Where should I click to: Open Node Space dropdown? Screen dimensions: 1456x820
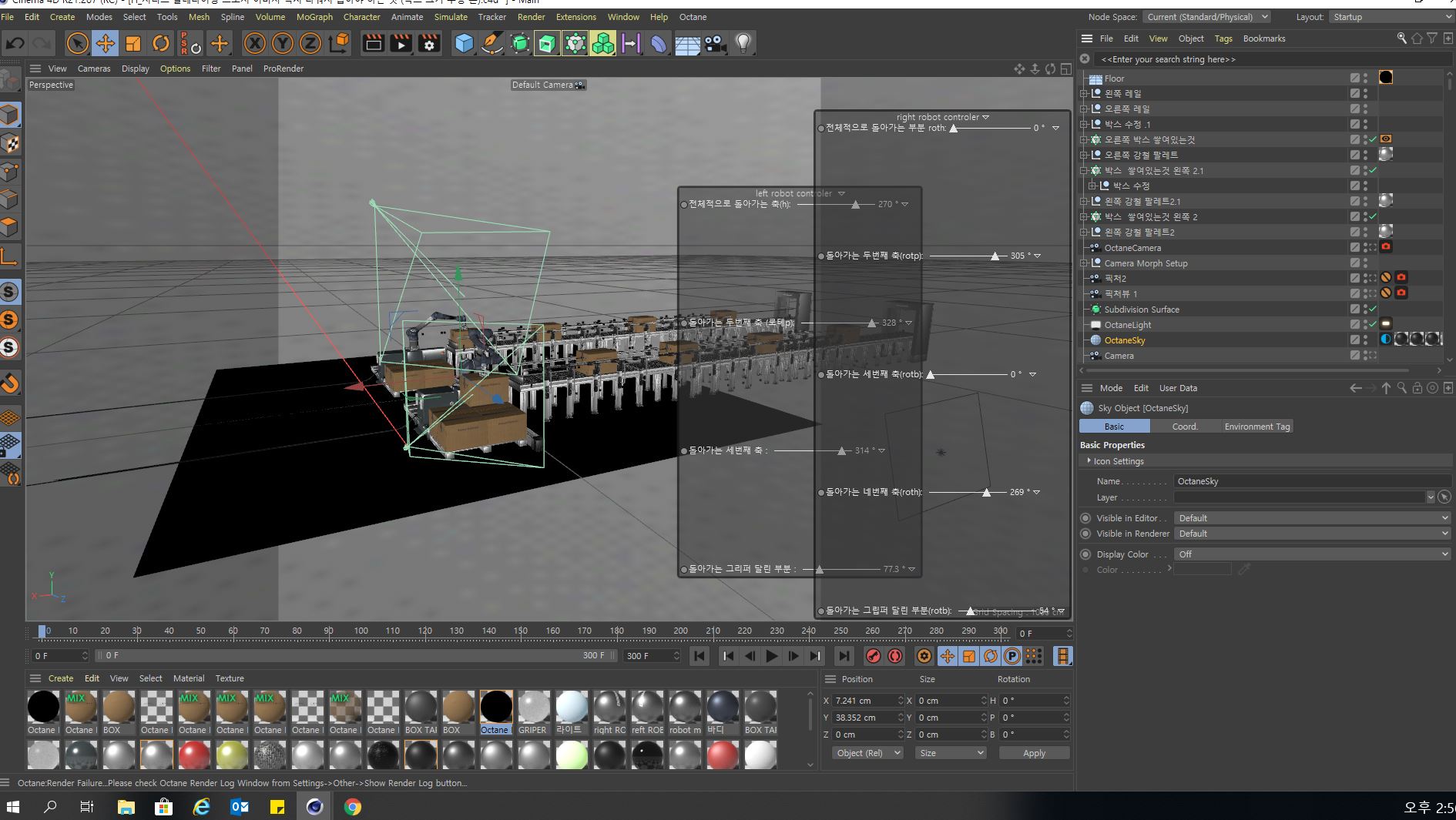1206,17
